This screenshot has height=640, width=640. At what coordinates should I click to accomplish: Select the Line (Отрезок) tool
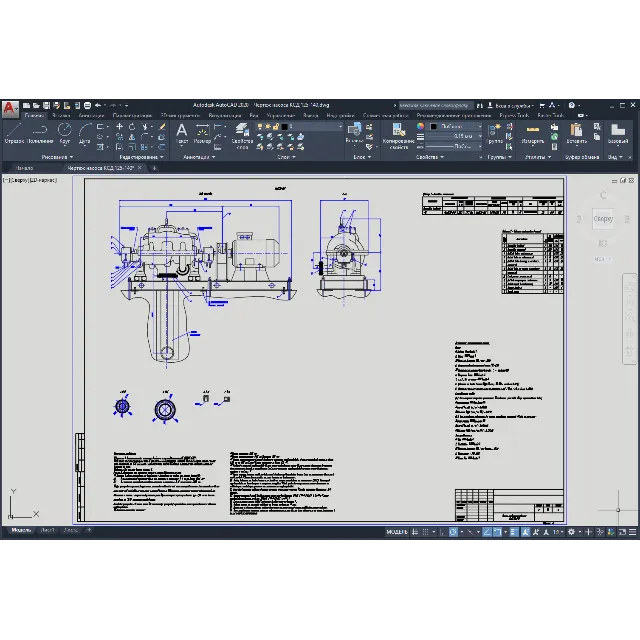pyautogui.click(x=14, y=133)
